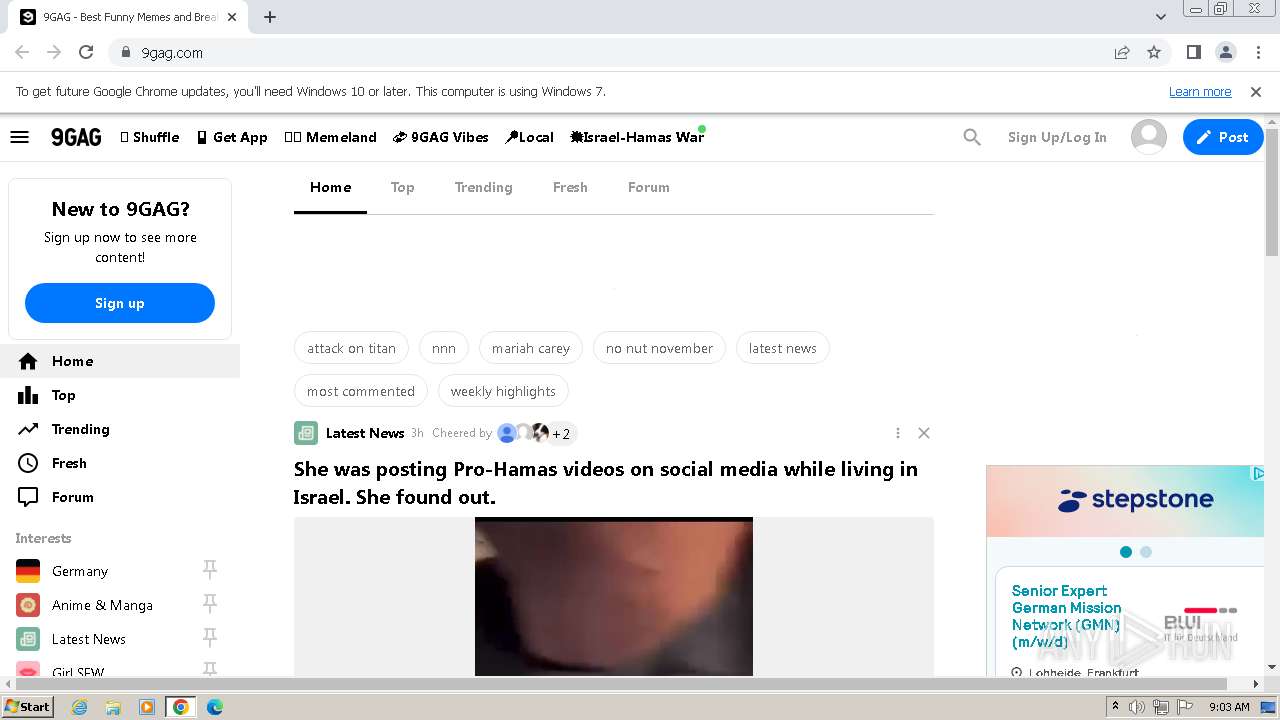Screen dimensions: 1280x720
Task: Click the sidebar Forum speech-bubble icon
Action: pos(28,497)
